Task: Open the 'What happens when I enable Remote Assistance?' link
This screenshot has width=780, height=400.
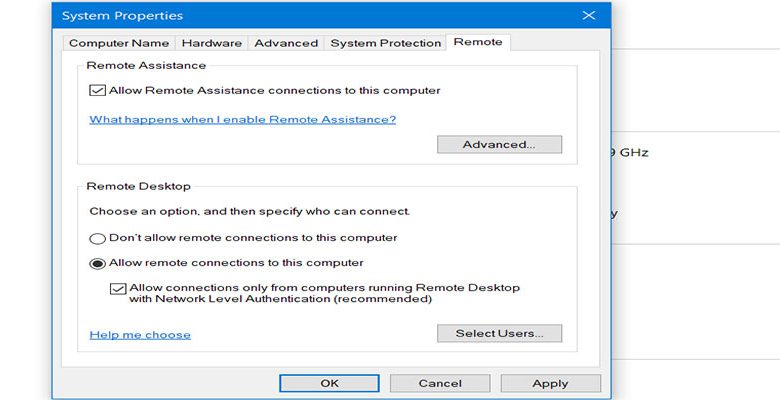Action: click(243, 119)
